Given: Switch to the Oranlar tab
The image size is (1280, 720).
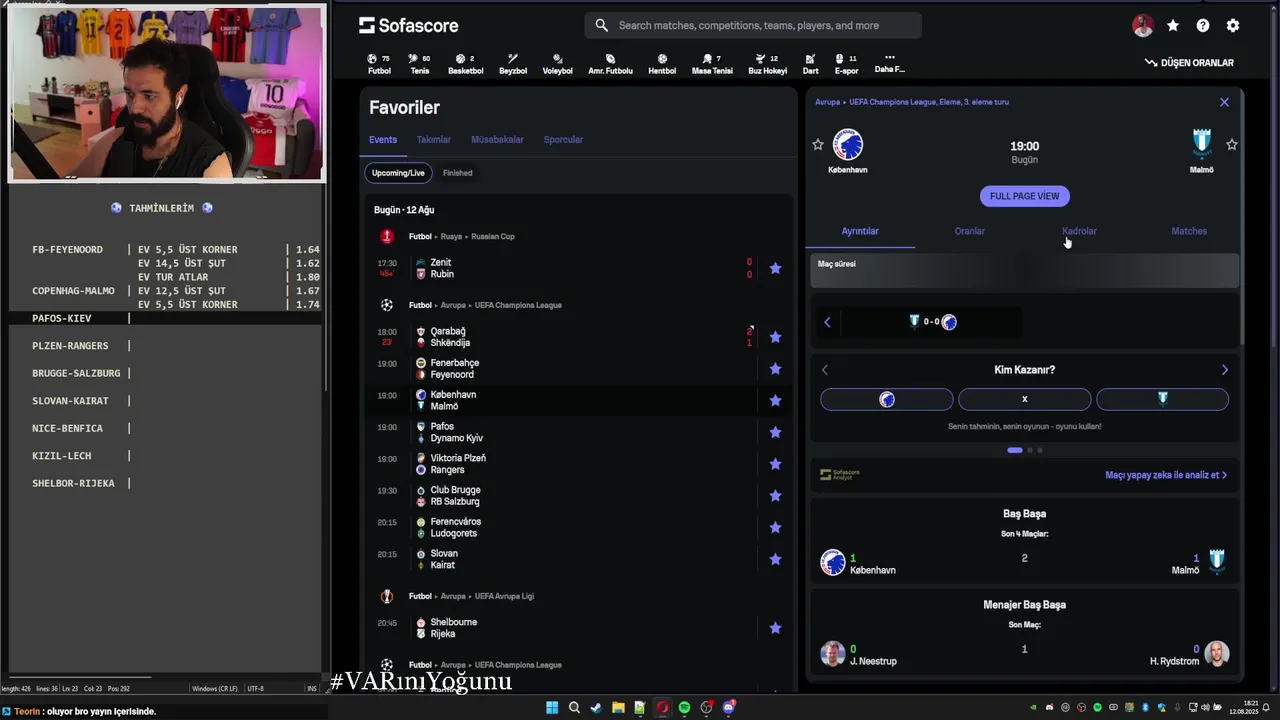Looking at the screenshot, I should point(969,231).
